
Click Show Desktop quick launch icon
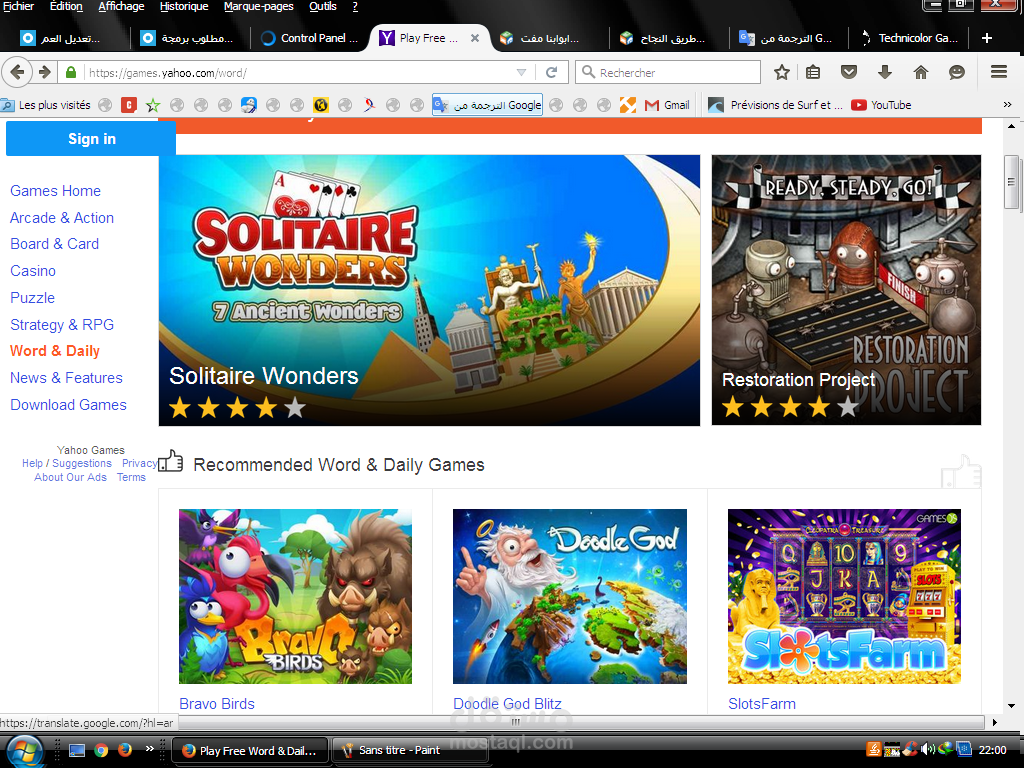pyautogui.click(x=77, y=750)
